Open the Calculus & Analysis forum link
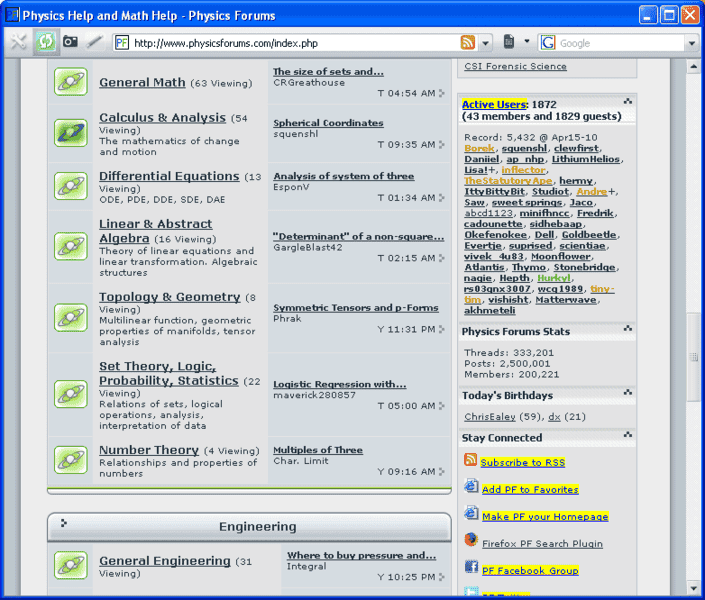 [x=162, y=117]
